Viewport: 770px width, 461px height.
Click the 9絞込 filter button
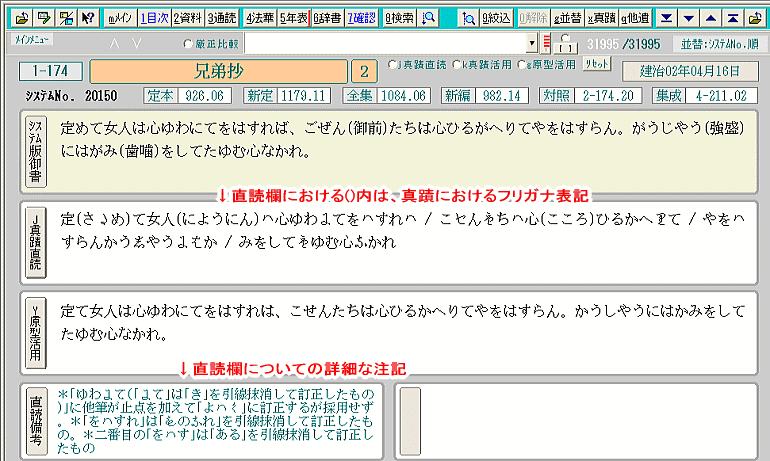[x=496, y=18]
